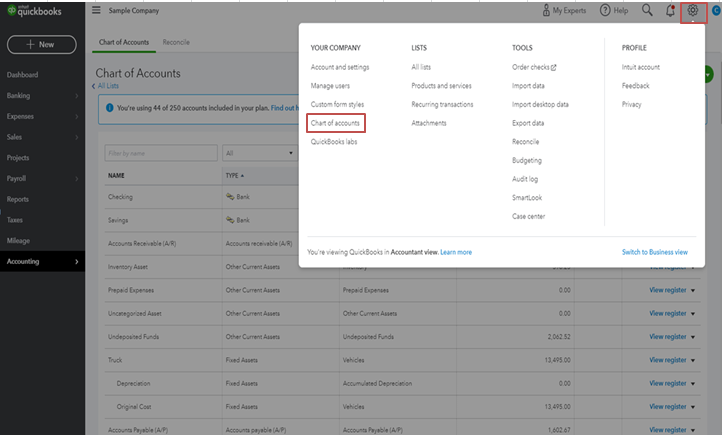
Task: Open dropdown arrow beside Uncategorized Asset register
Action: [693, 314]
